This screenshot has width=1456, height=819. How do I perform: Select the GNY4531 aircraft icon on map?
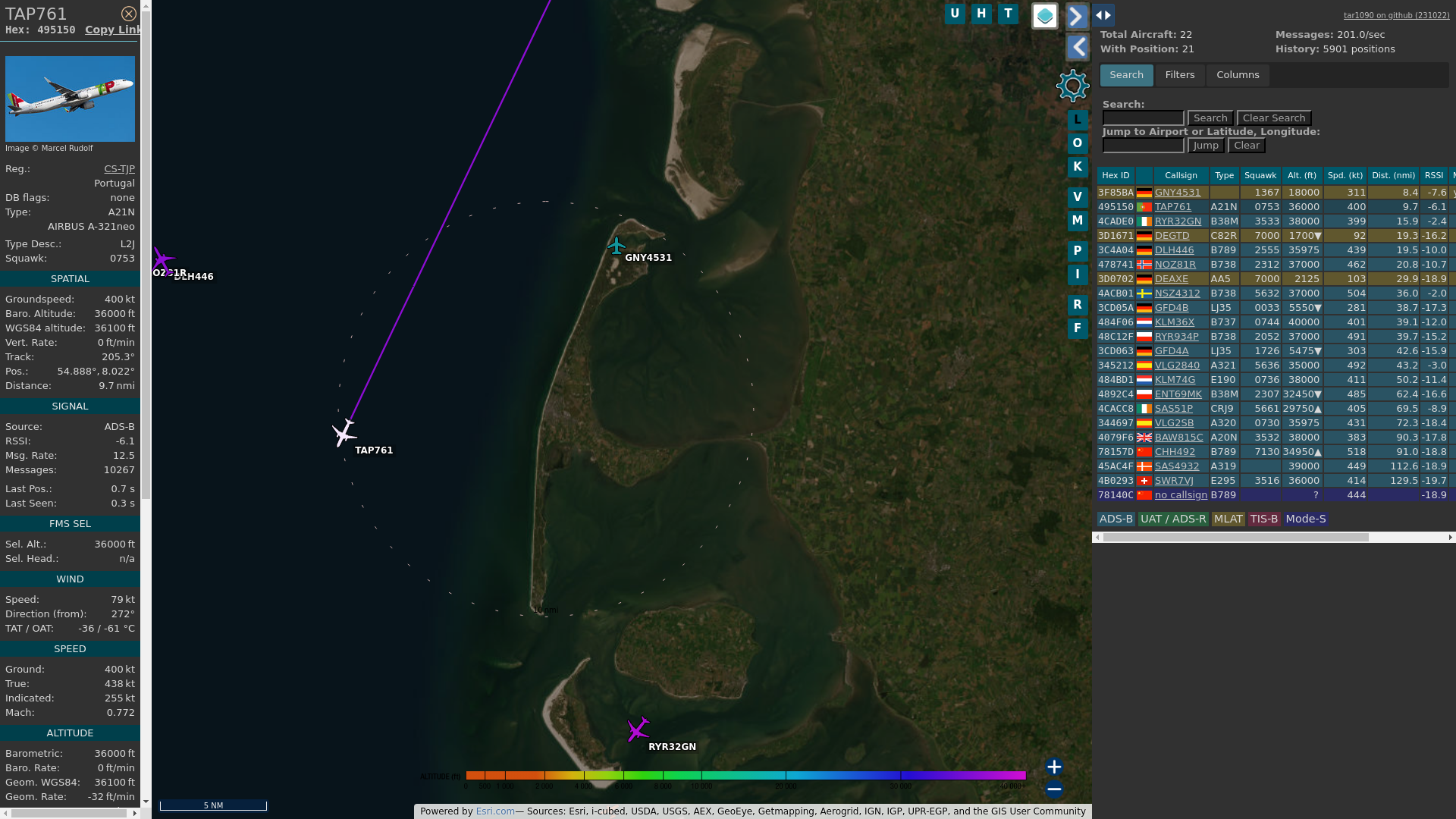[617, 246]
